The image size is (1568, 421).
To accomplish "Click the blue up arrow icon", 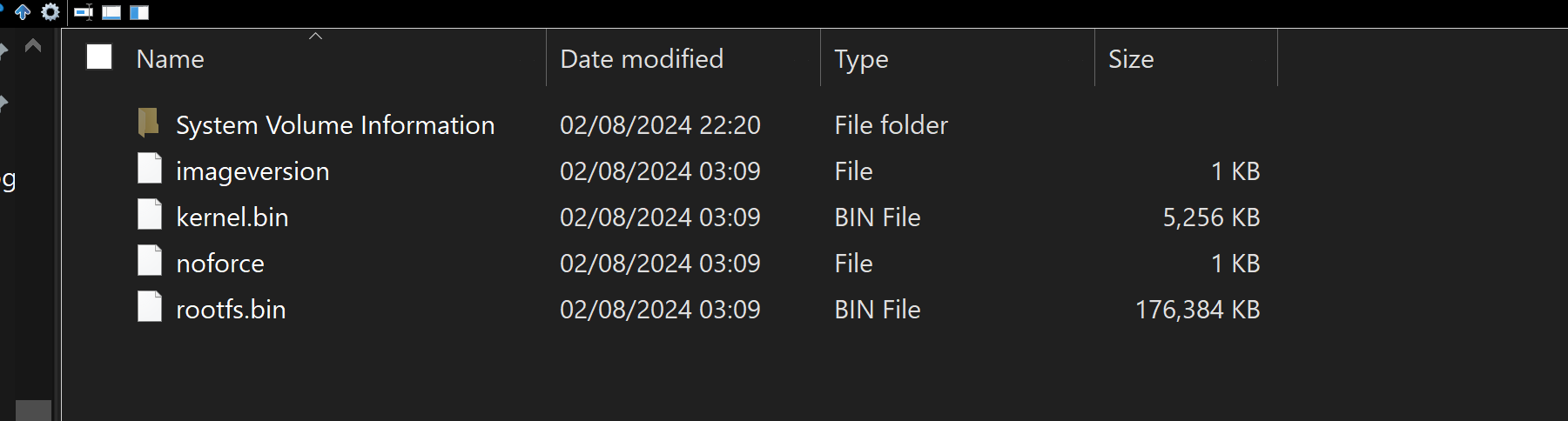I will [x=23, y=12].
